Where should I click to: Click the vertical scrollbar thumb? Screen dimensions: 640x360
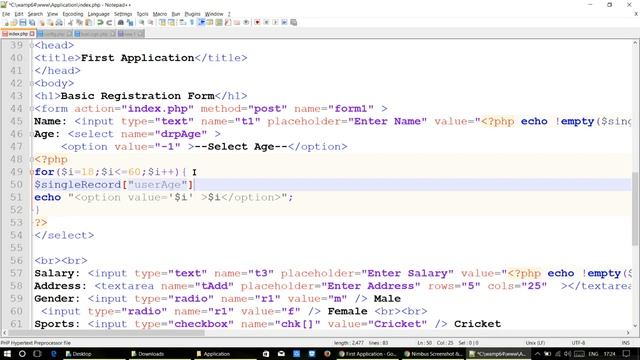[x=636, y=209]
